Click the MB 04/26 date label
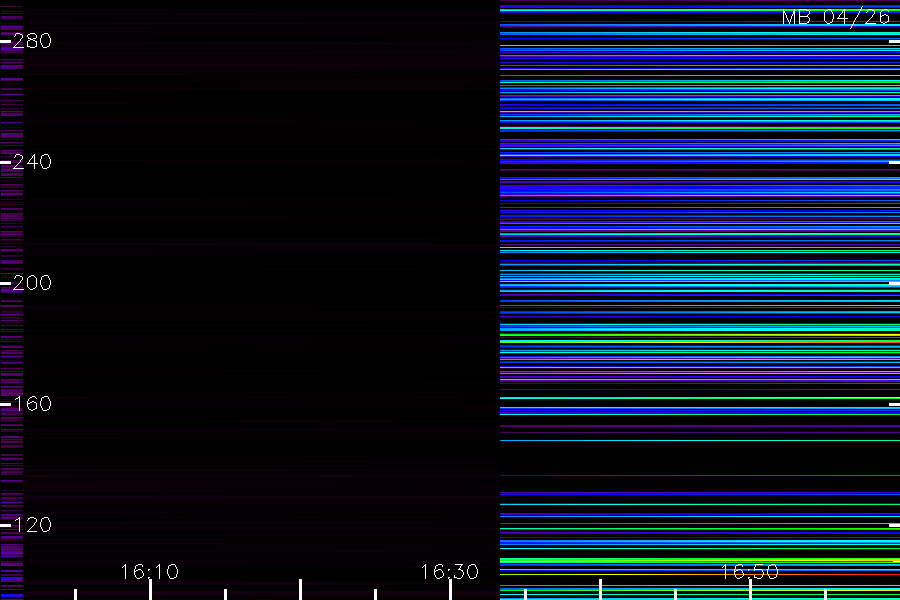This screenshot has height=600, width=900. click(x=836, y=17)
